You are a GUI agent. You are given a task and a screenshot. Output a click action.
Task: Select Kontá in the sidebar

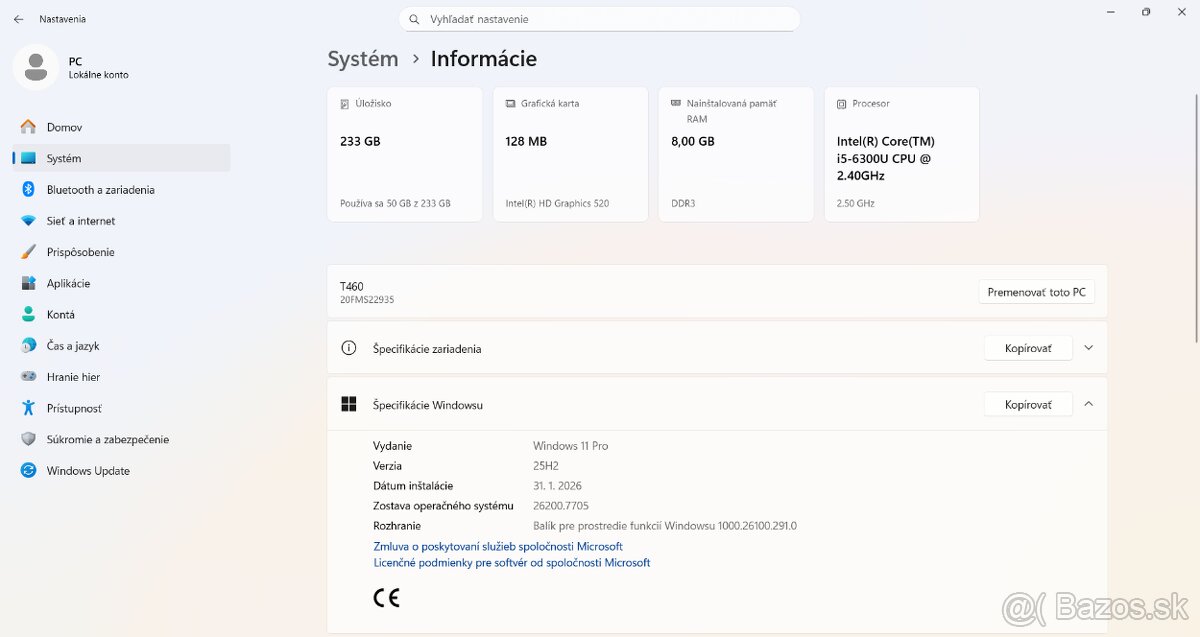click(63, 314)
